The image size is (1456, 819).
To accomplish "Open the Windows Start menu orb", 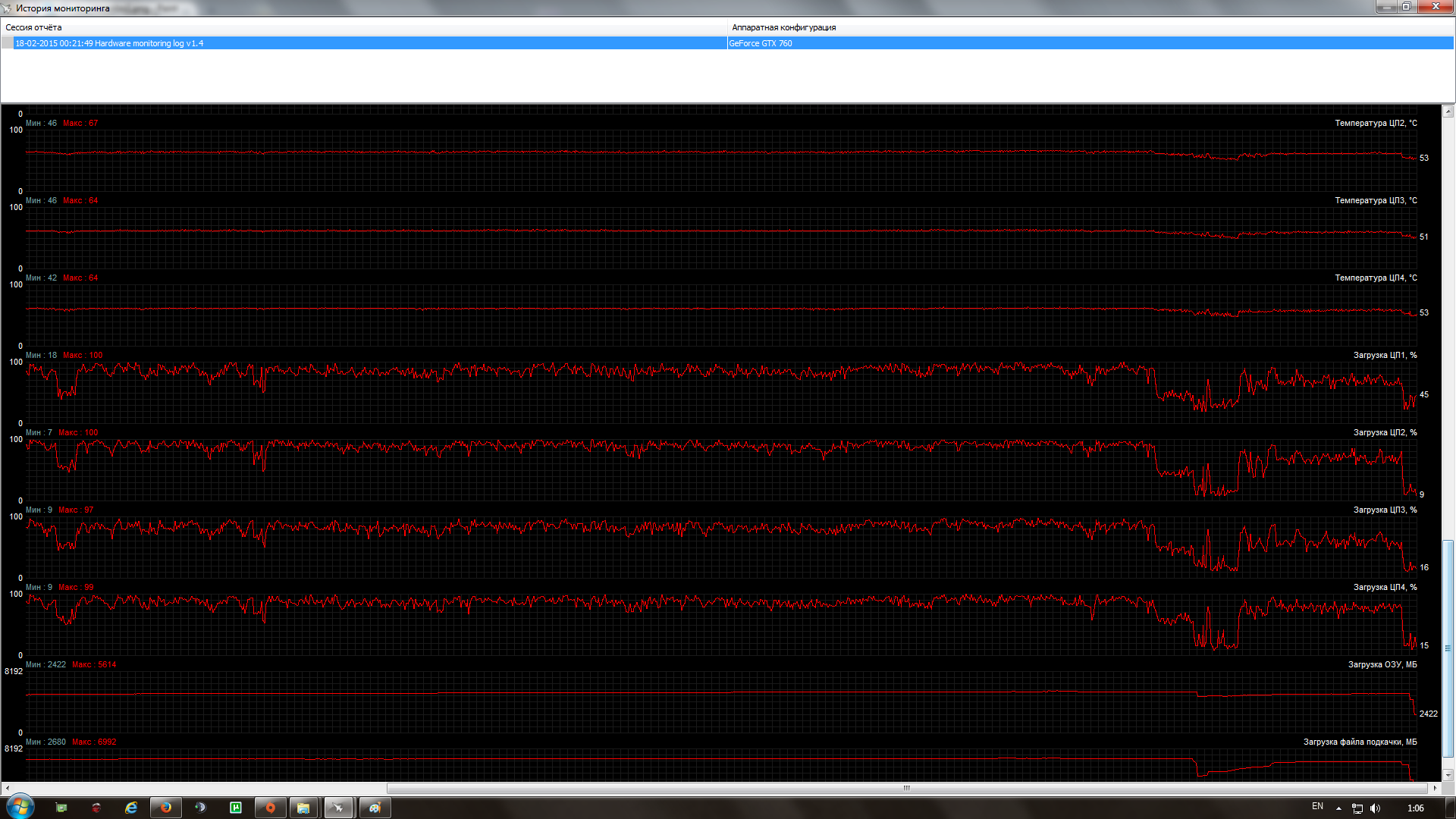I will pos(20,807).
